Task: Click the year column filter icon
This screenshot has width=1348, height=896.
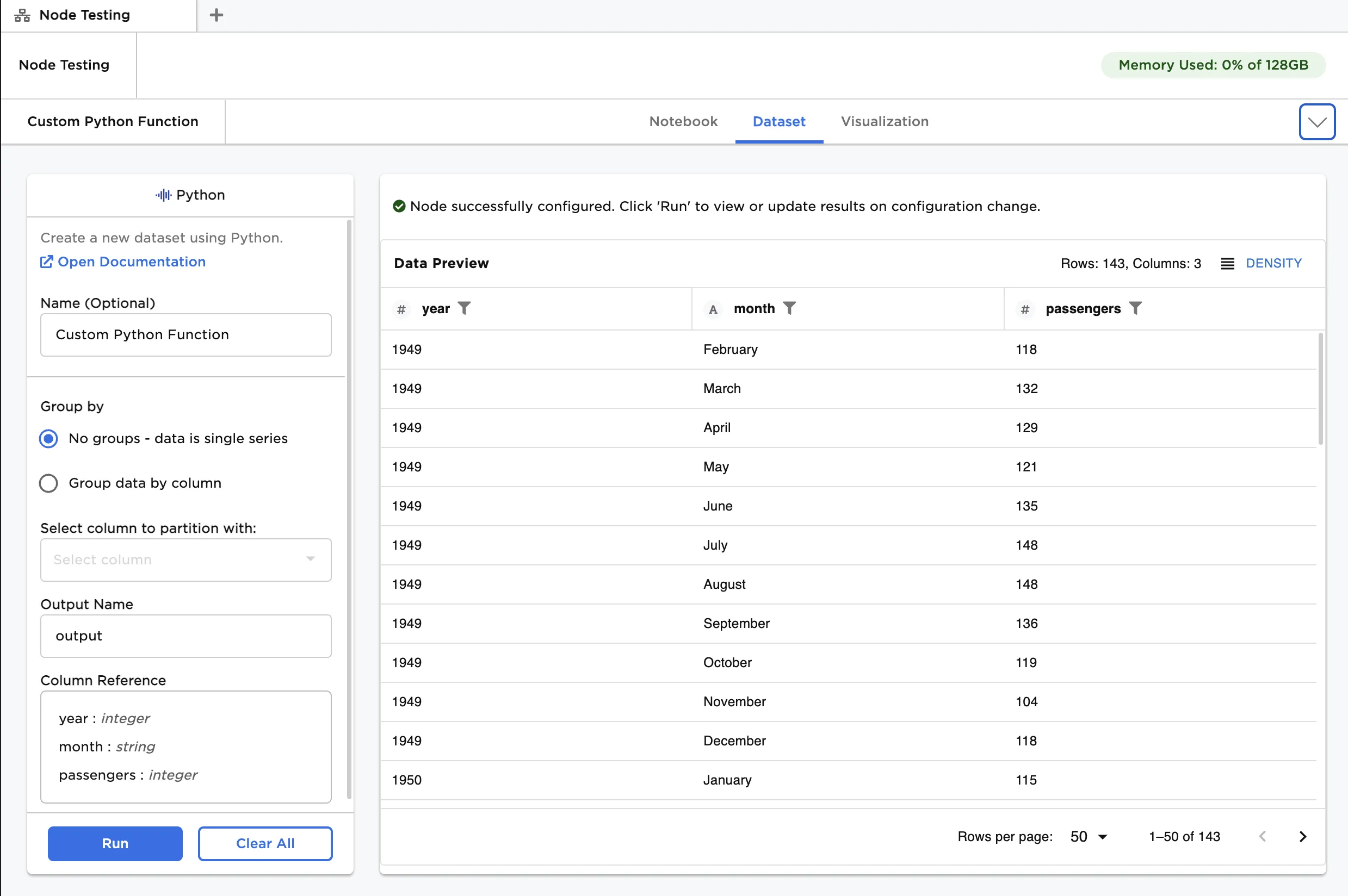Action: point(464,309)
